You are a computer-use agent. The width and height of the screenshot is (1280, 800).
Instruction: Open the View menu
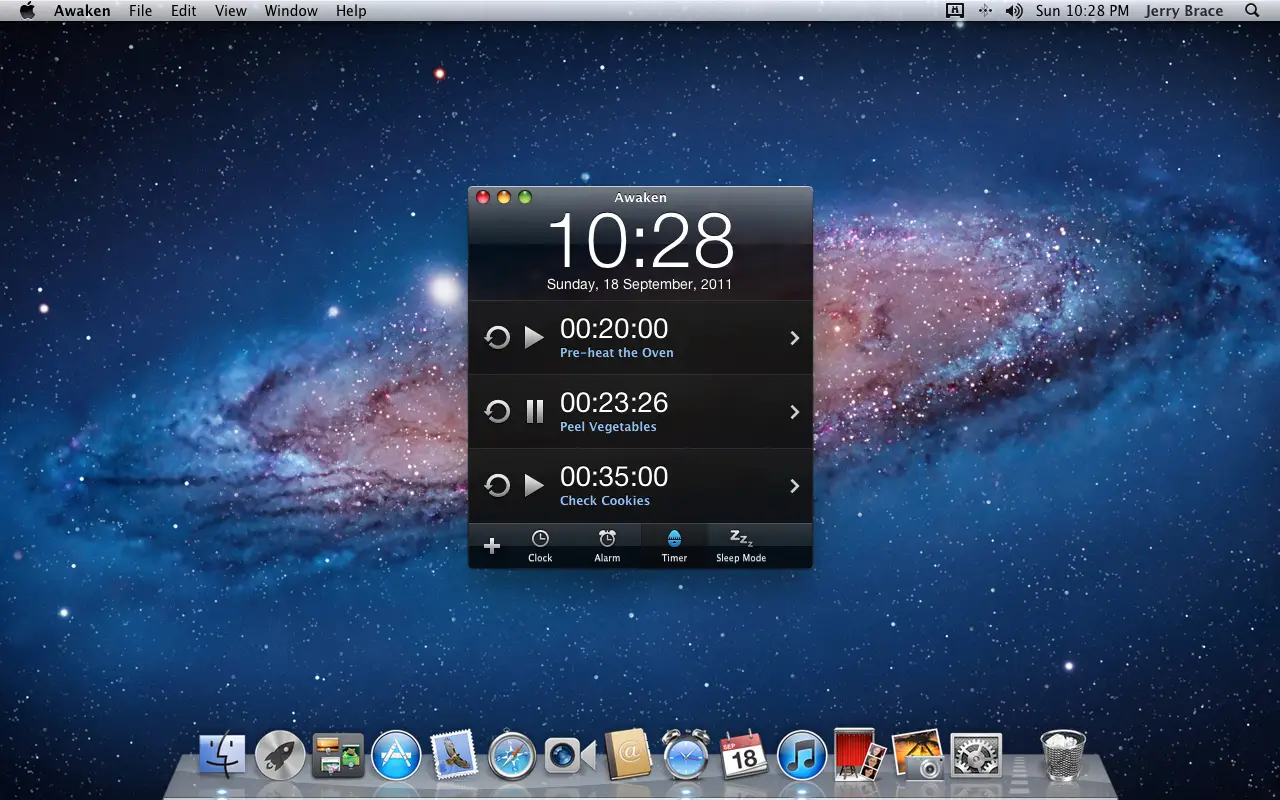[230, 11]
